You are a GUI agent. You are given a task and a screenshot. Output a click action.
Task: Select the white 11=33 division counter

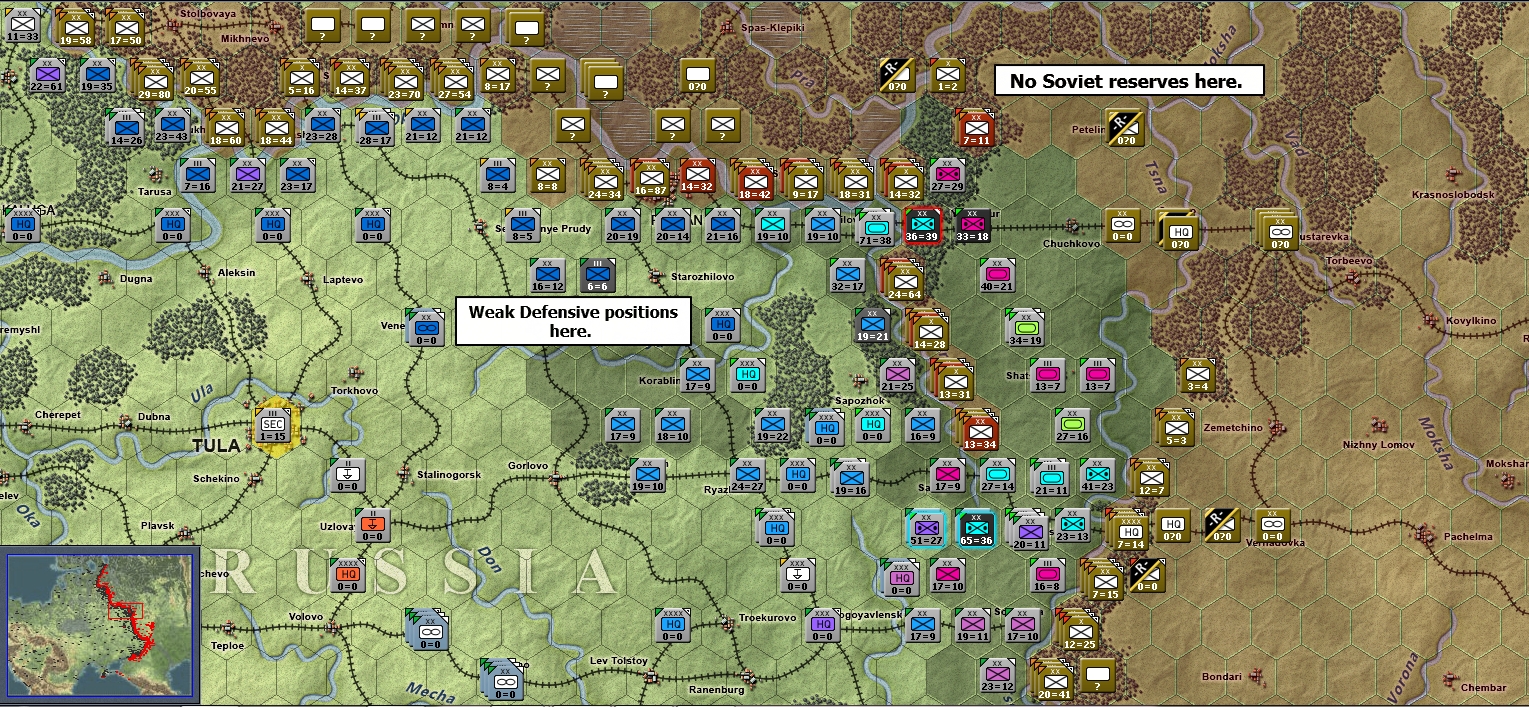point(23,26)
